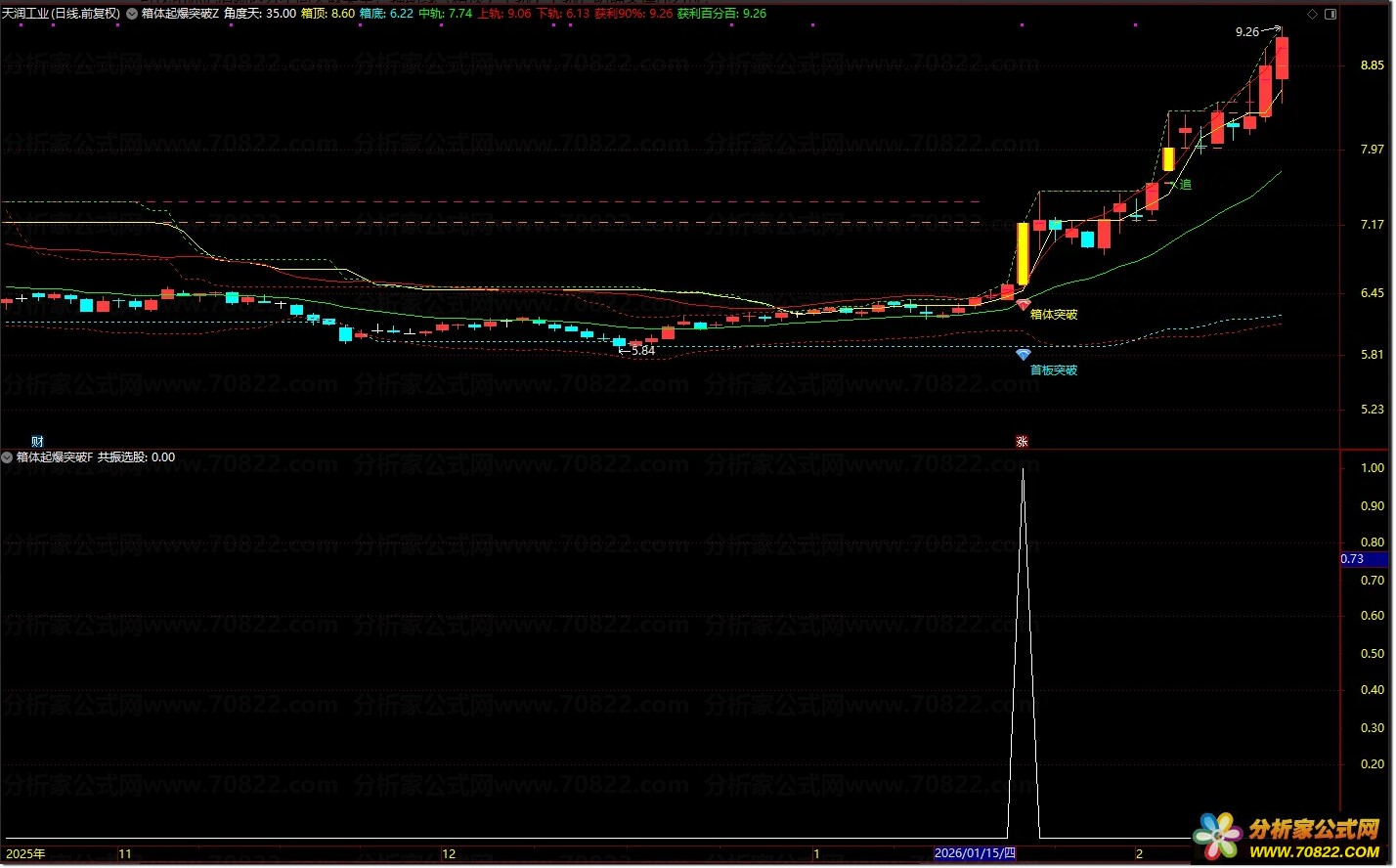
Task: Select the 天润工业 (日线.前复权) title label
Action: point(61,14)
